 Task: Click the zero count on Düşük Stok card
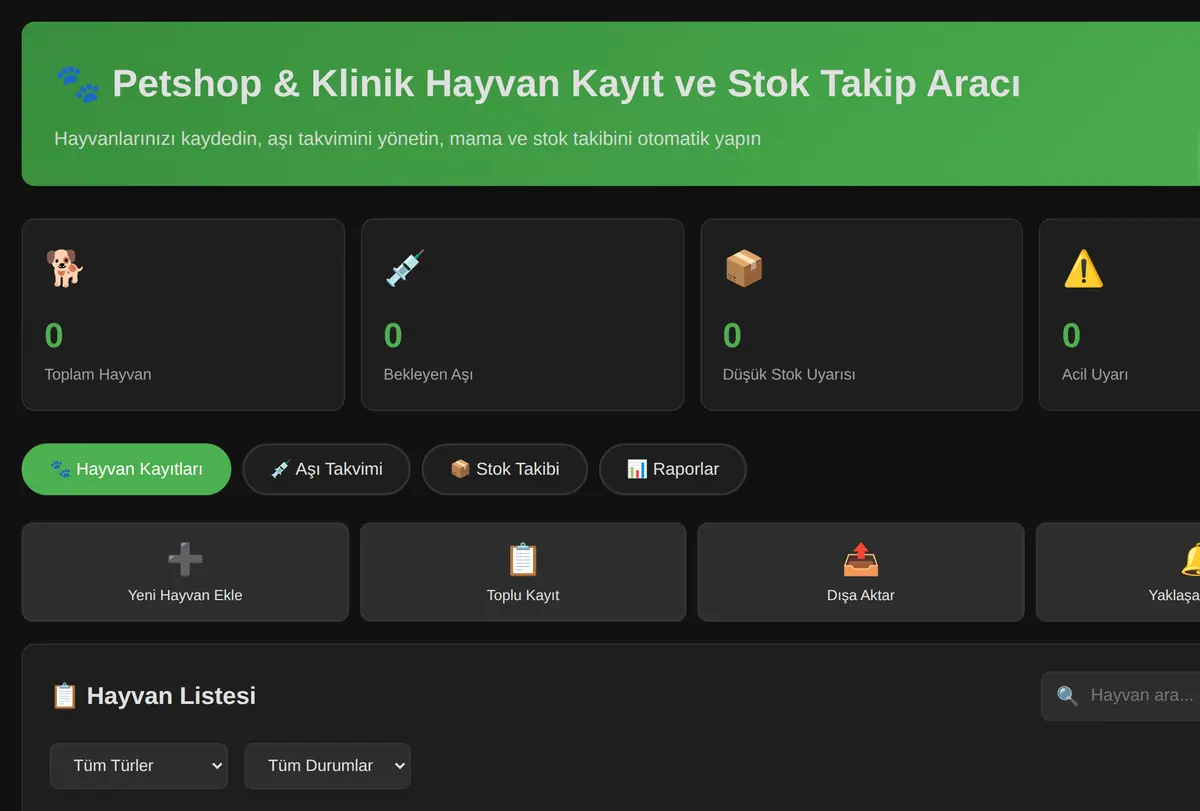tap(732, 335)
